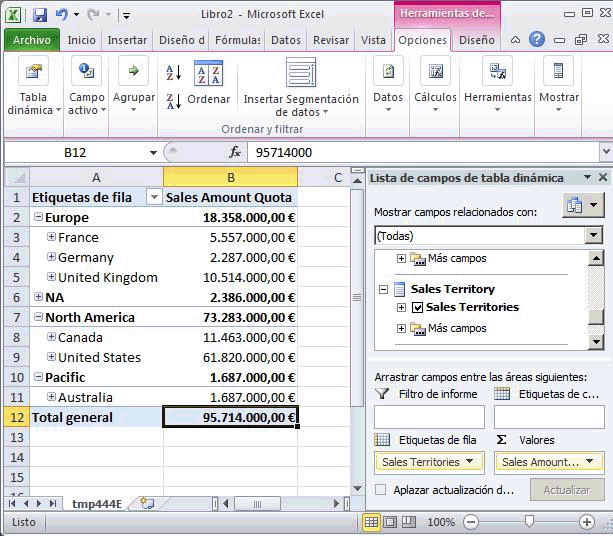Zoom in with the plus button

coord(586,522)
